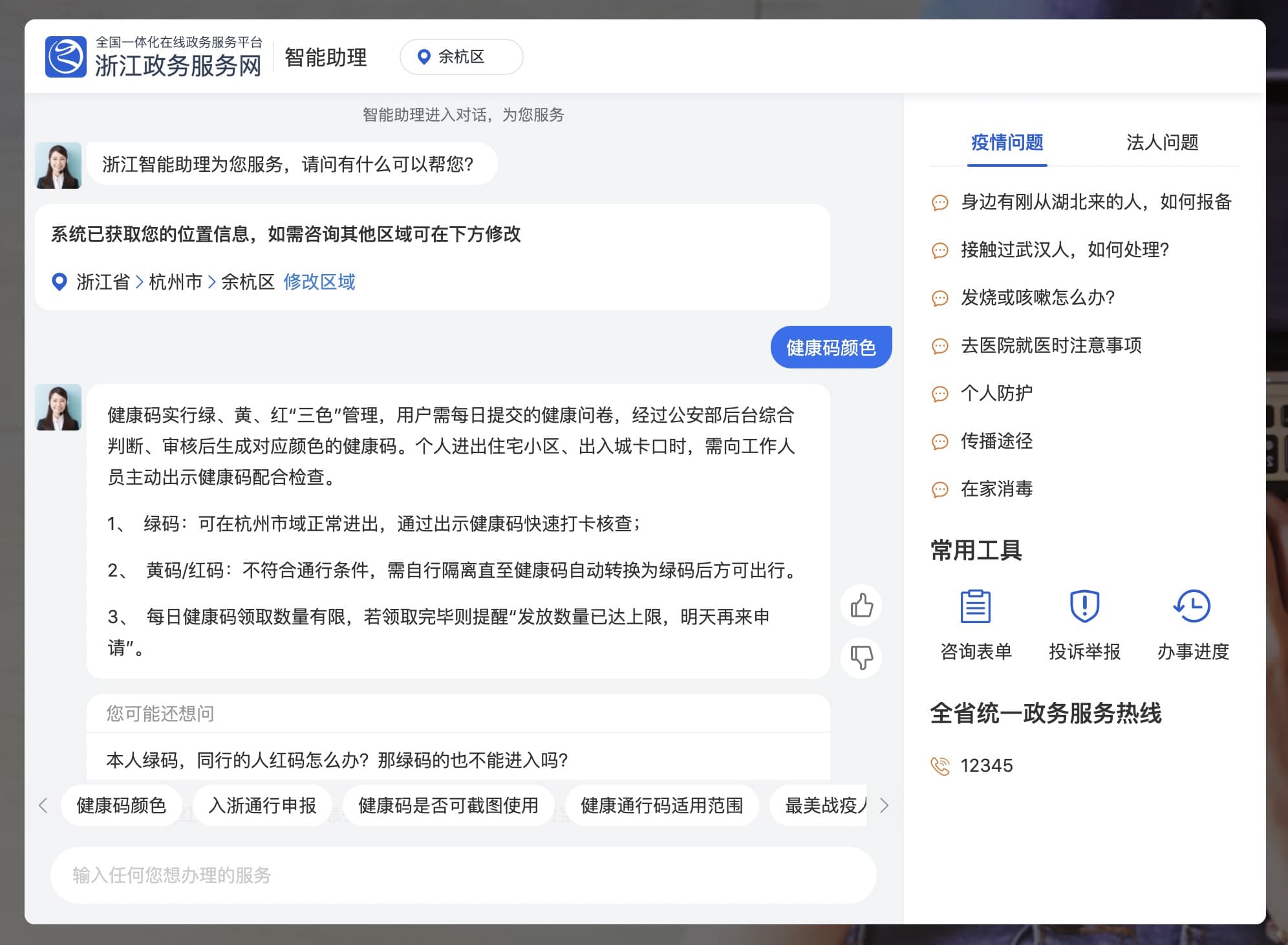Open the suggested question about 同行的人红码
The width and height of the screenshot is (1288, 945).
[x=337, y=759]
